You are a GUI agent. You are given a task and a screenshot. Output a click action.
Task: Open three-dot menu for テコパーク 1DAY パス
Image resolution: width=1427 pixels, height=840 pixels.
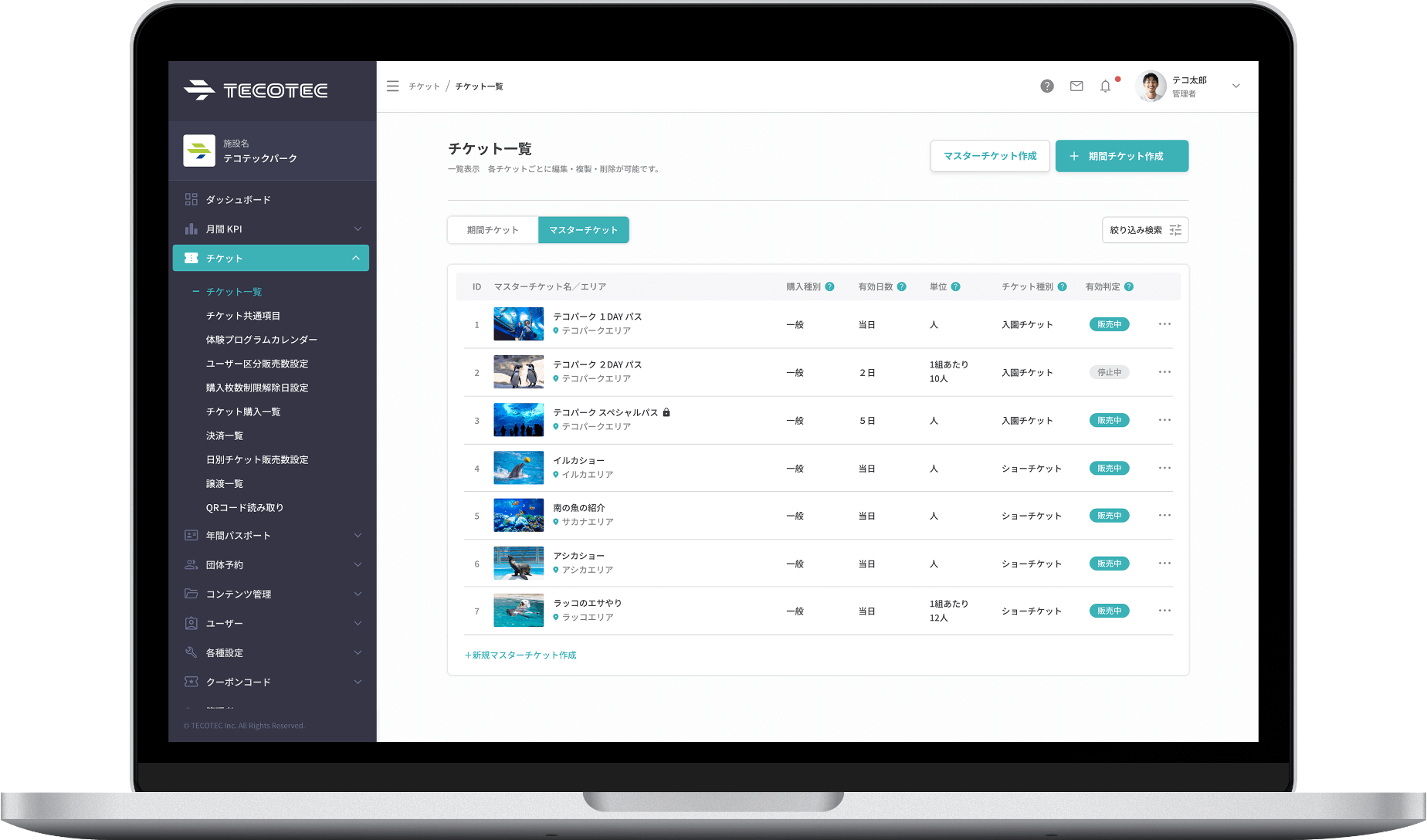coord(1164,324)
